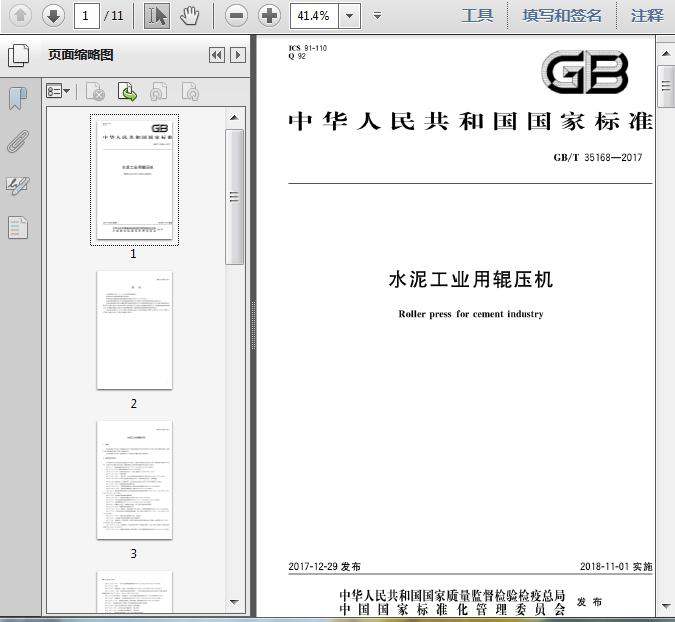This screenshot has height=622, width=675.
Task: Open the 填写和签名 pane
Action: (562, 15)
